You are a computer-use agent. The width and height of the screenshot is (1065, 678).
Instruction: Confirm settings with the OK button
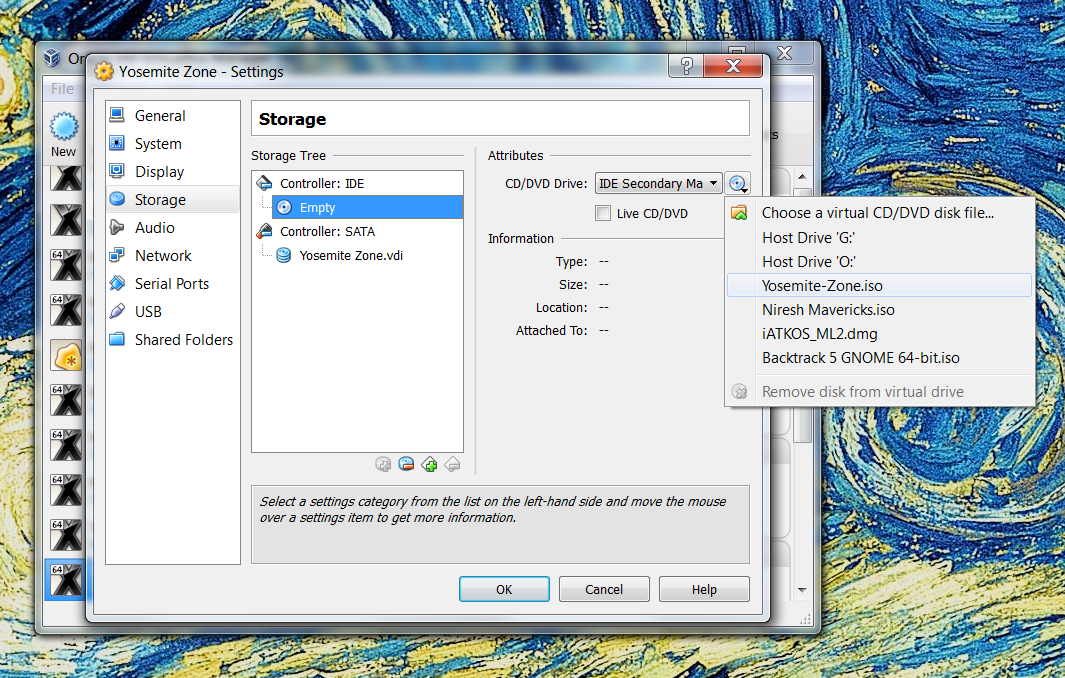click(504, 589)
